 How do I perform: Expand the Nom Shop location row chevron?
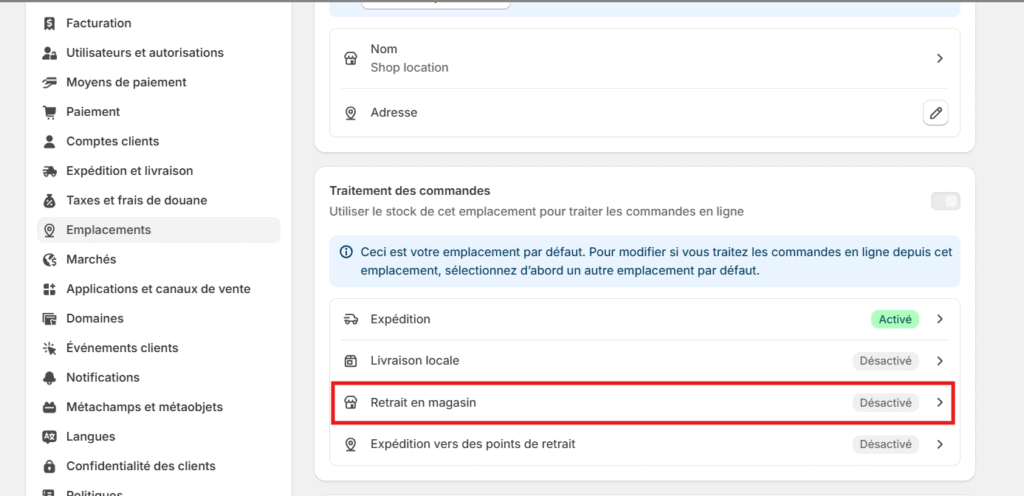(940, 58)
